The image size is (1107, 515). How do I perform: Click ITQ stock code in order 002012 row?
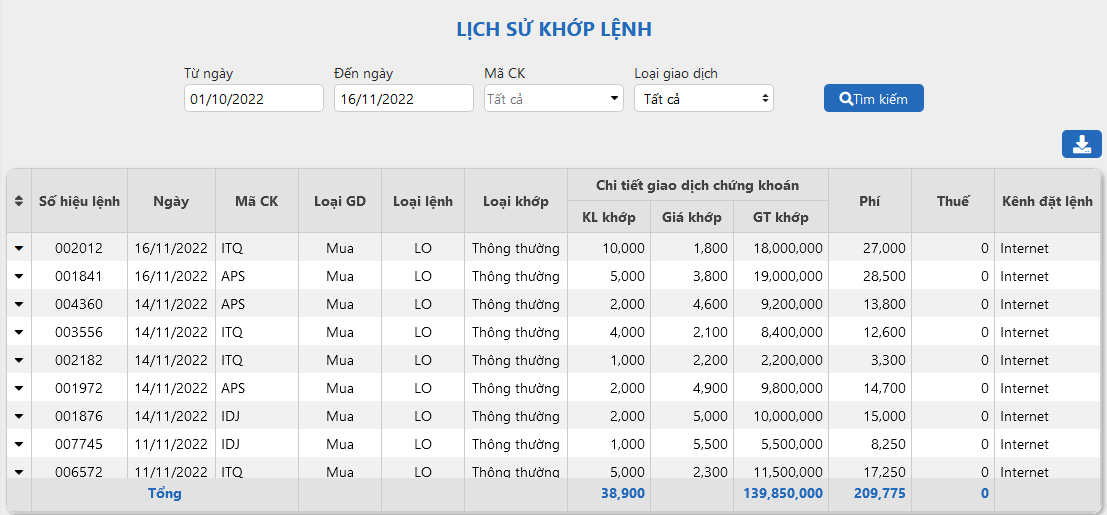pyautogui.click(x=232, y=248)
